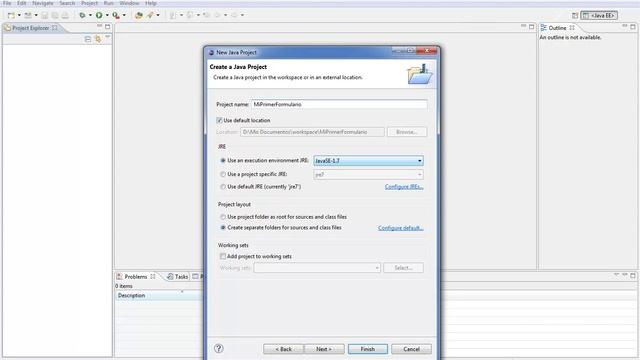Select Use a project specific JRE radio
This screenshot has height=360, width=640.
pos(223,174)
